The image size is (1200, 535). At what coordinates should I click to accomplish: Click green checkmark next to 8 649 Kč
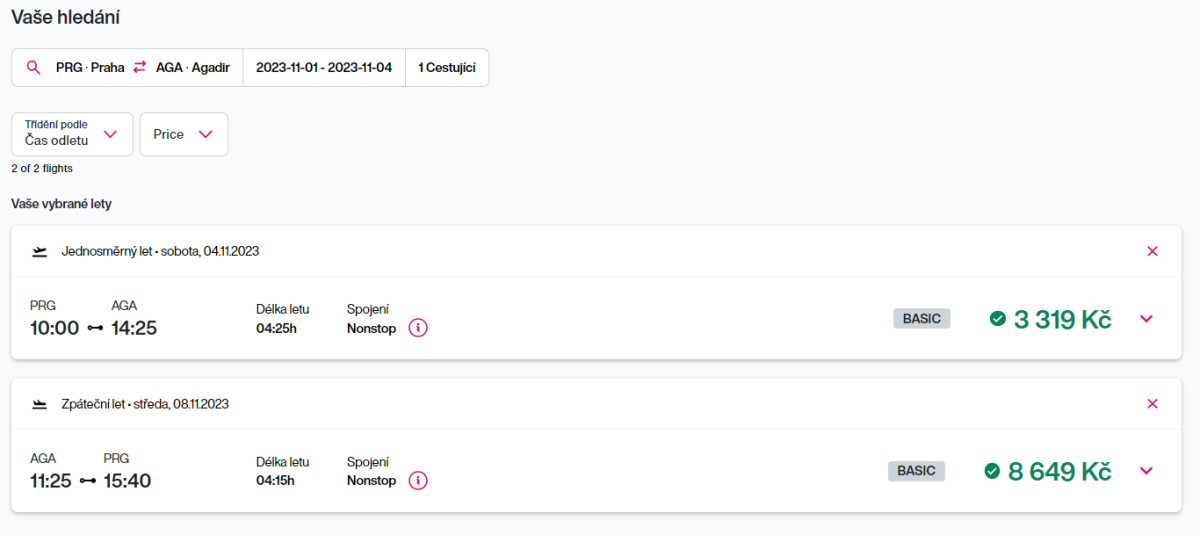992,471
